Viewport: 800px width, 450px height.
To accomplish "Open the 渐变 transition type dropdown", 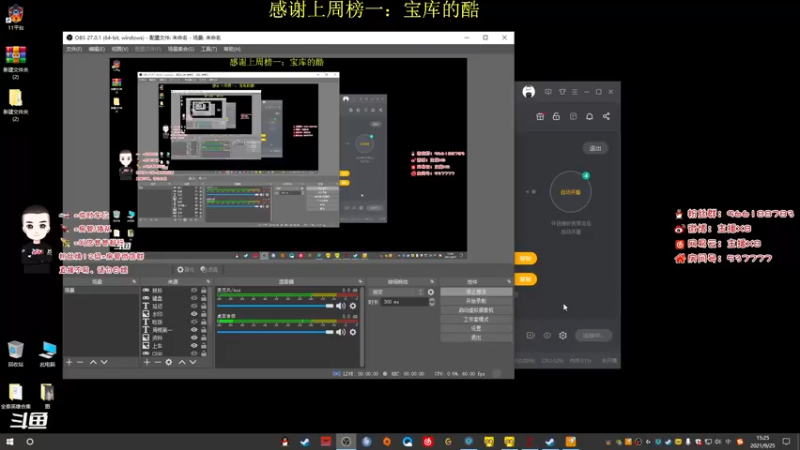I will click(x=396, y=292).
